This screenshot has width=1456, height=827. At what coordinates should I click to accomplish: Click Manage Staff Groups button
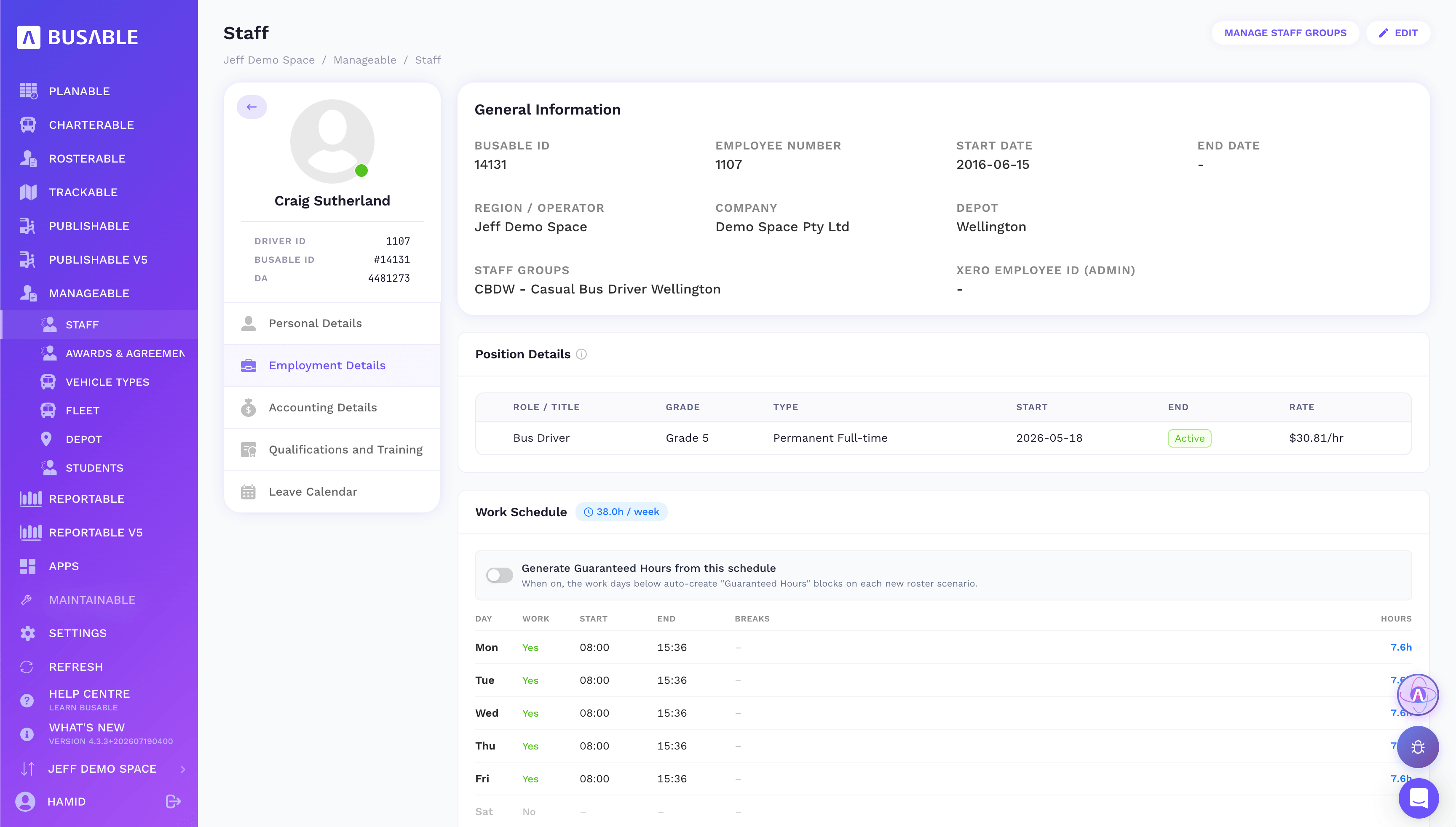(1285, 33)
